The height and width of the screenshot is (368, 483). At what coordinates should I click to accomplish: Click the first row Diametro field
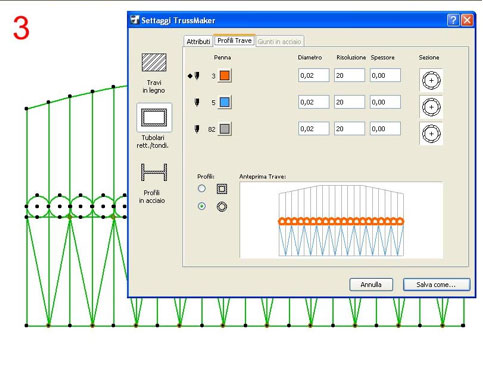314,75
